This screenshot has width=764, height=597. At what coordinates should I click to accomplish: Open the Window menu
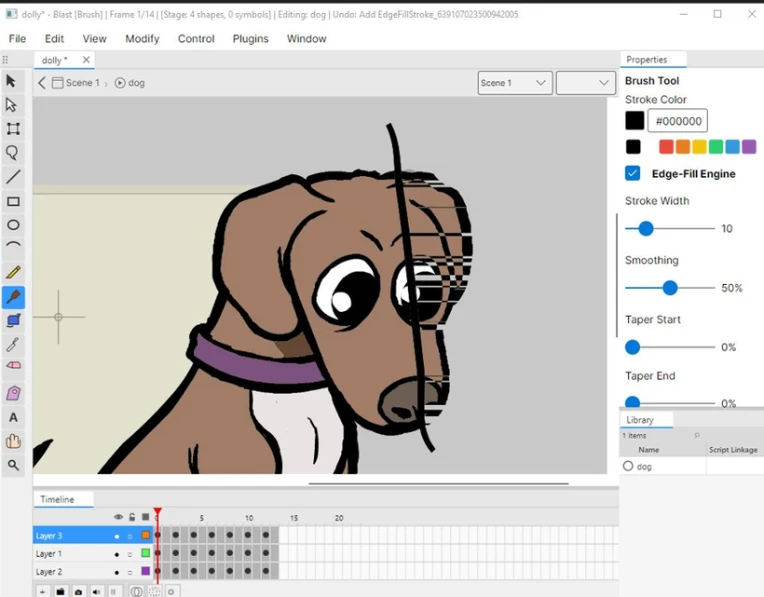click(x=306, y=39)
